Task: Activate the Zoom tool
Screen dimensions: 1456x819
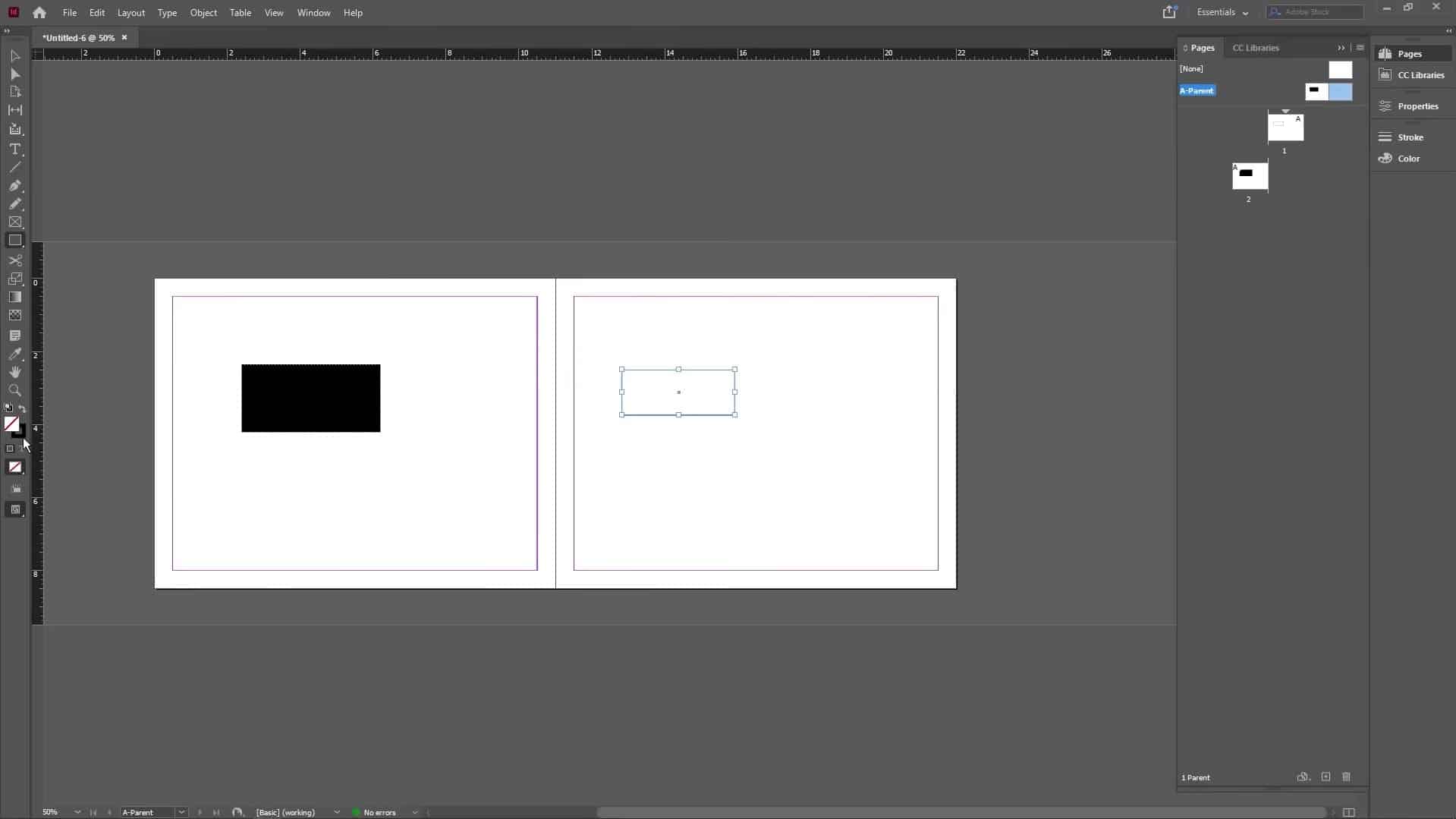Action: coord(15,391)
